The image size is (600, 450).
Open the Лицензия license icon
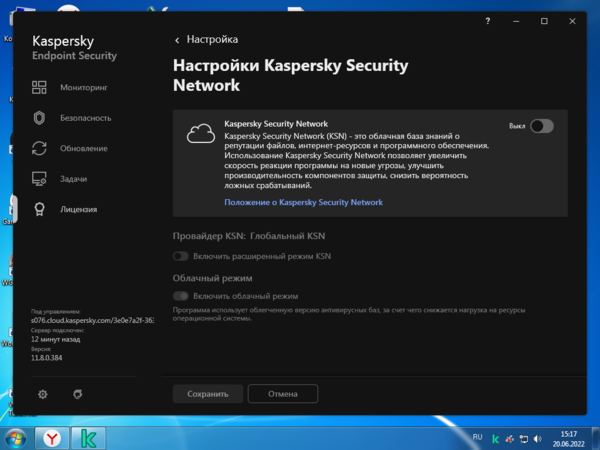point(40,210)
